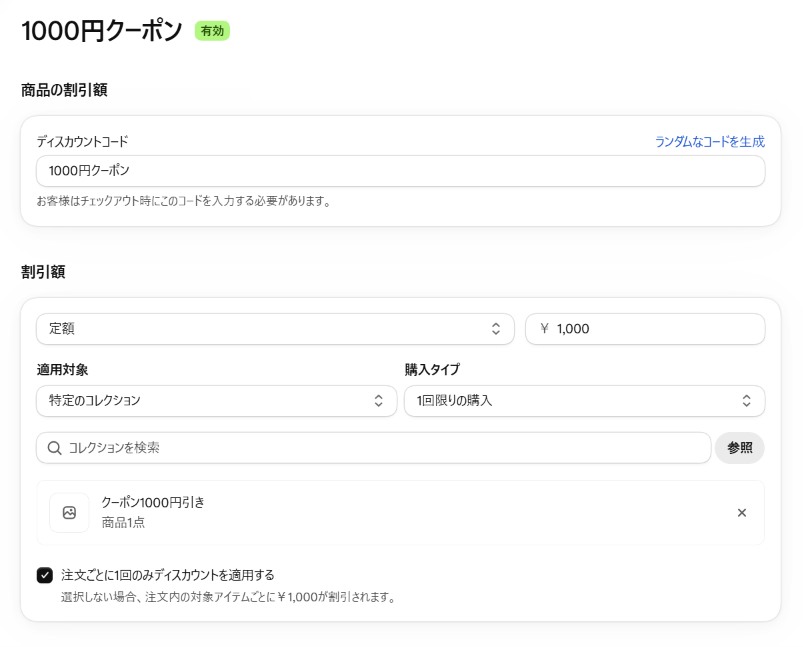Open the 1回限りの購入 purchase type dropdown
The width and height of the screenshot is (803, 647).
(584, 401)
